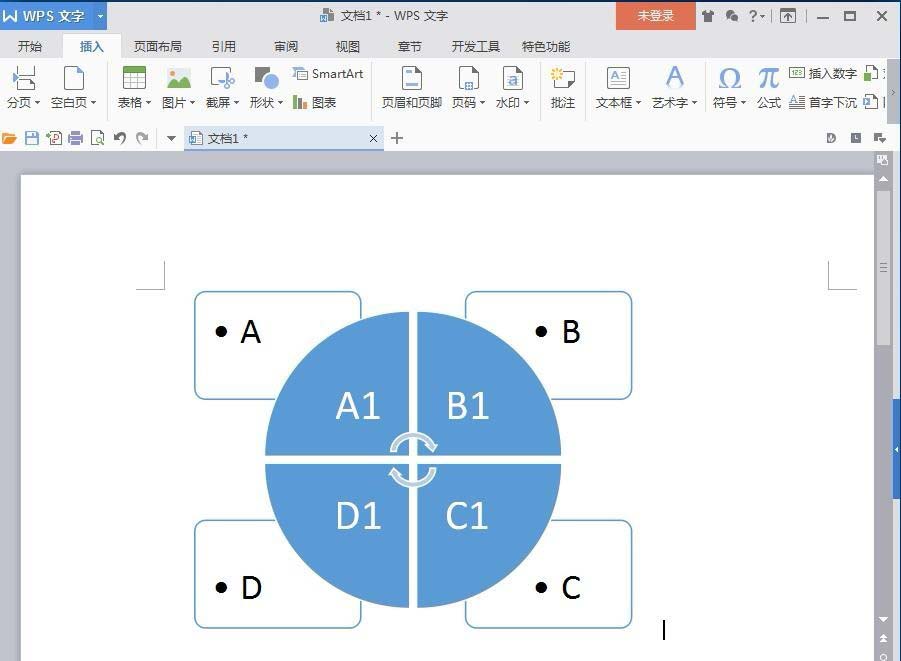Image resolution: width=901 pixels, height=661 pixels.
Task: Select the D1 quadrant in the SmartArt
Action: pos(358,516)
